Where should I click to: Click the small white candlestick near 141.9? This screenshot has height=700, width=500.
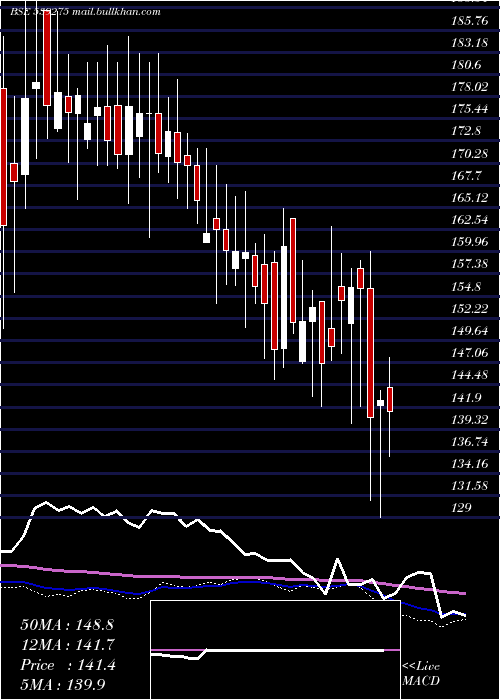[x=380, y=403]
